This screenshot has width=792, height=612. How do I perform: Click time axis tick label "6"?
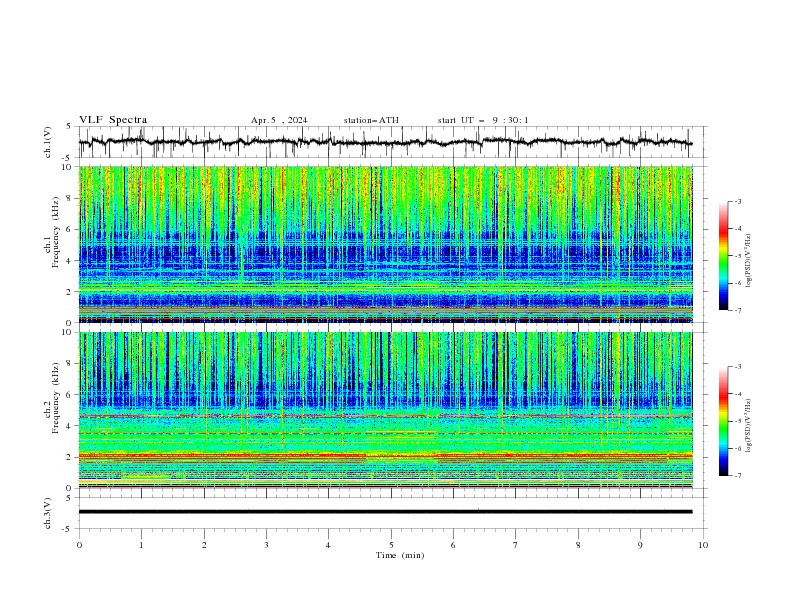pyautogui.click(x=453, y=545)
